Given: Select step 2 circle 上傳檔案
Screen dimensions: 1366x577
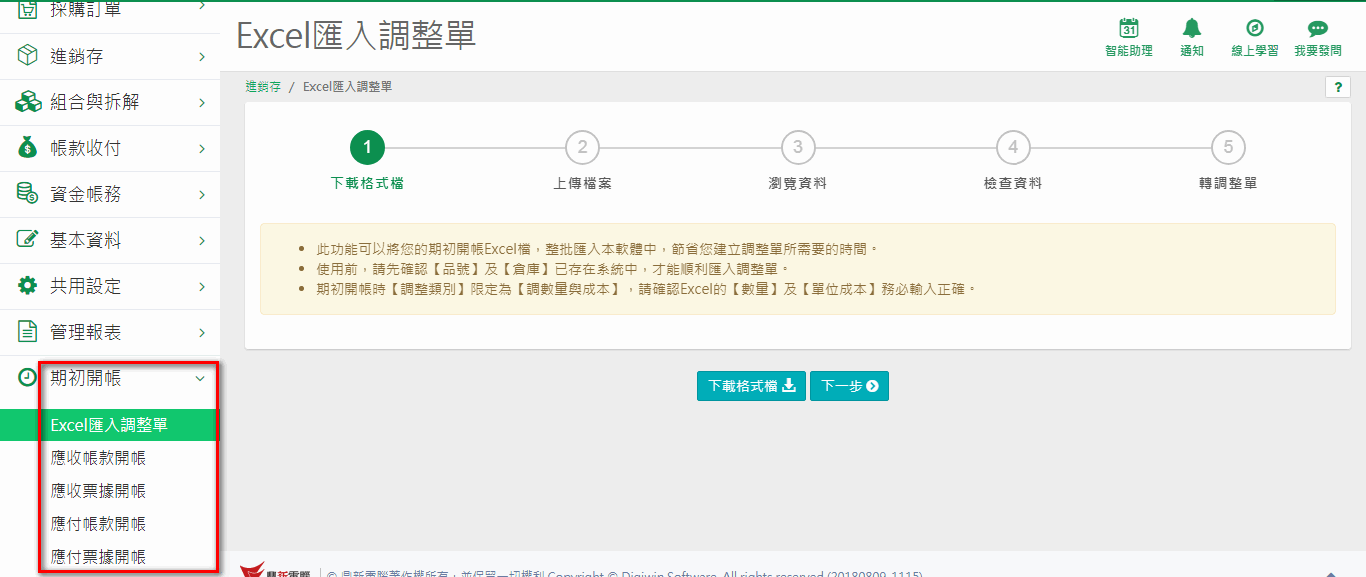Looking at the screenshot, I should [x=582, y=148].
